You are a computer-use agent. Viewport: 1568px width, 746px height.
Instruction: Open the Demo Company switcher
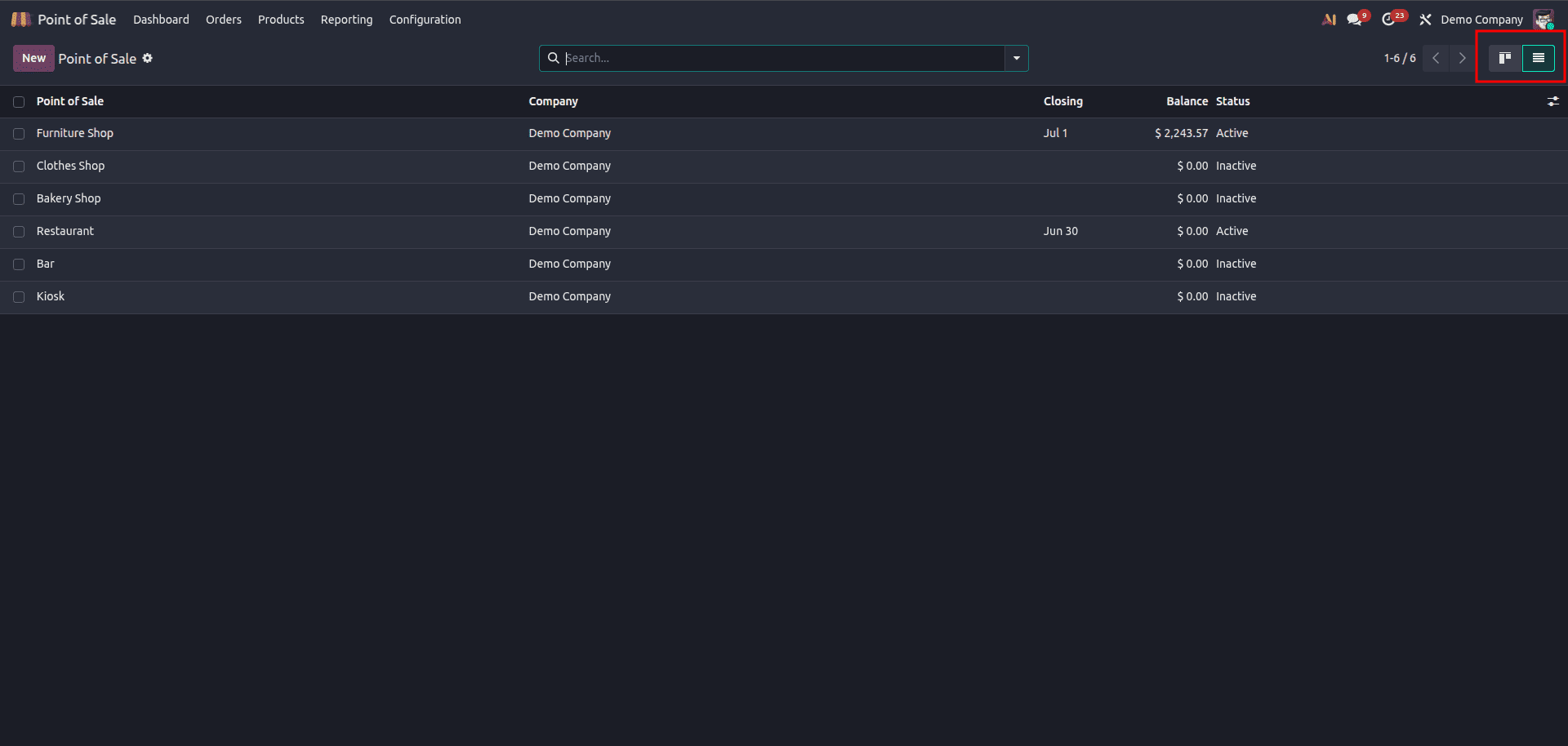[x=1481, y=20]
